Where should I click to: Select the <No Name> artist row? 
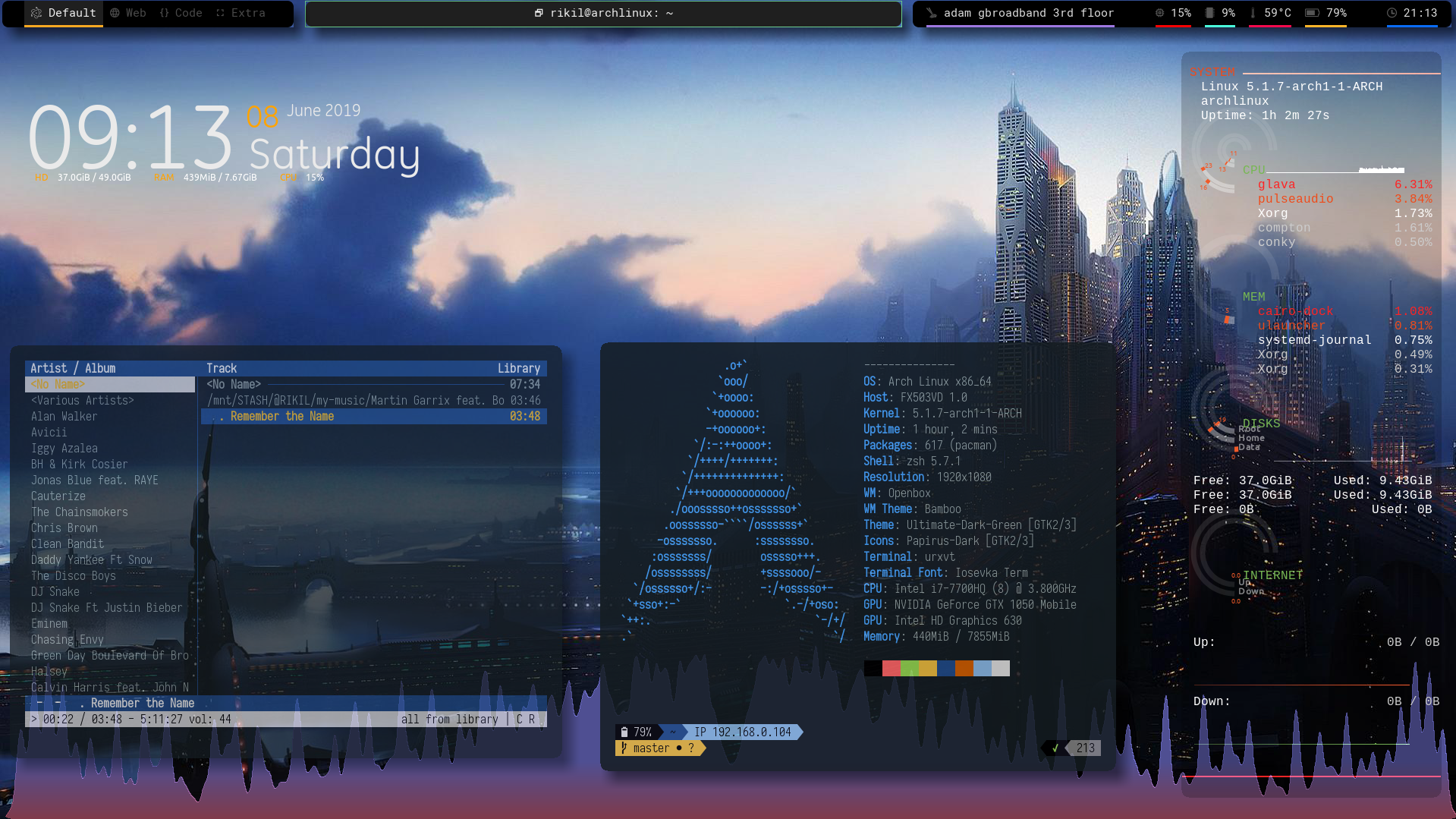coord(110,384)
